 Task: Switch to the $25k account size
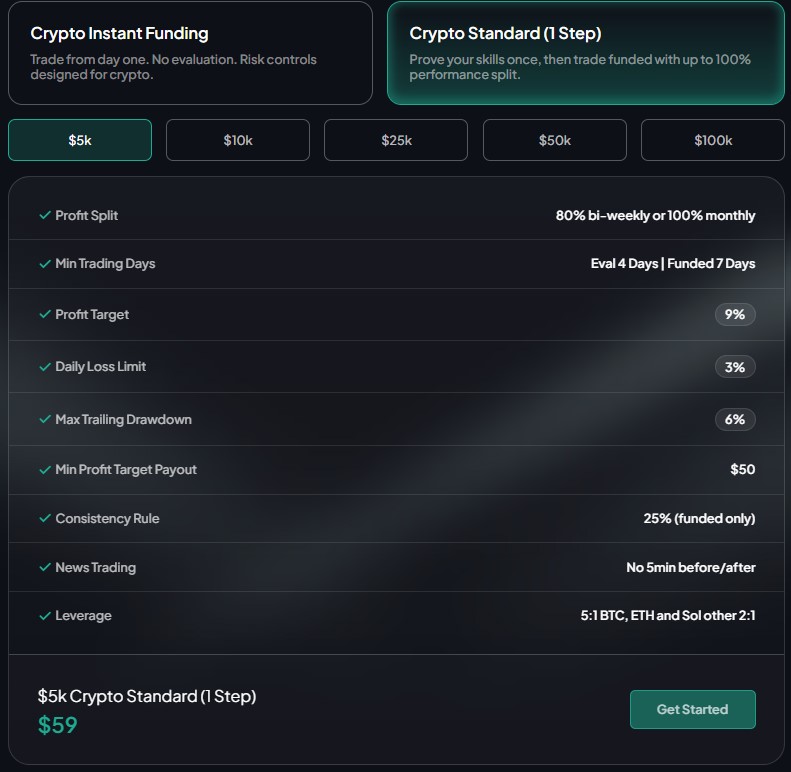[x=396, y=140]
